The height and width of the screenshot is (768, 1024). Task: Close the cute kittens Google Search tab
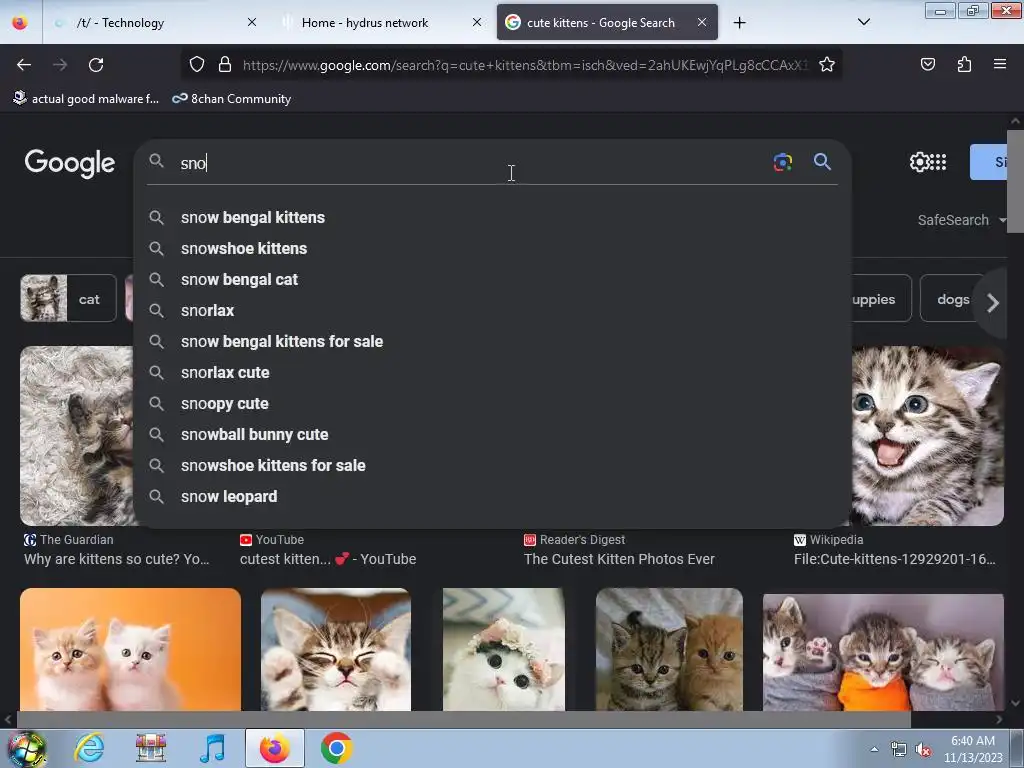(x=702, y=22)
